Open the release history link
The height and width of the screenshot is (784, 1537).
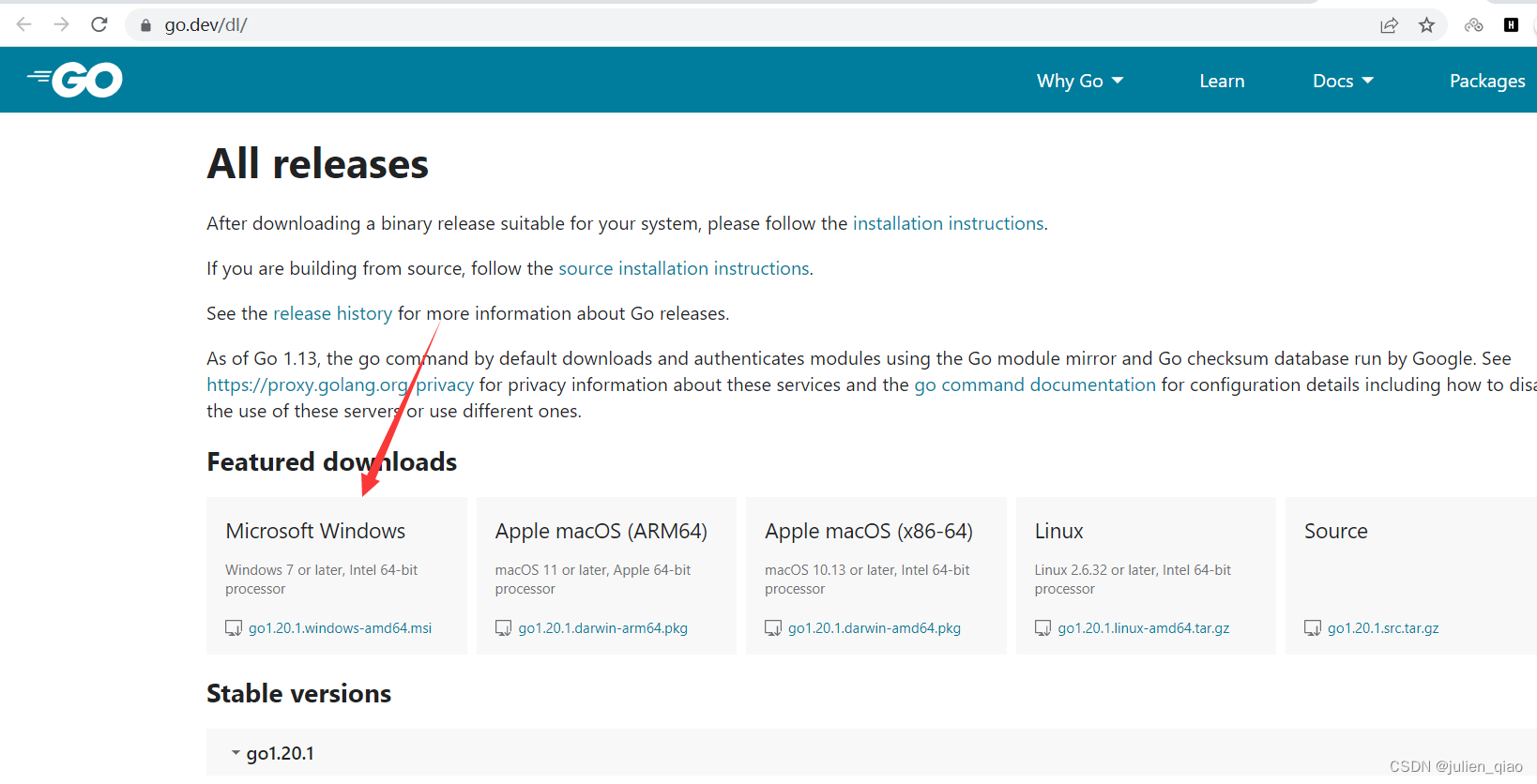[332, 313]
